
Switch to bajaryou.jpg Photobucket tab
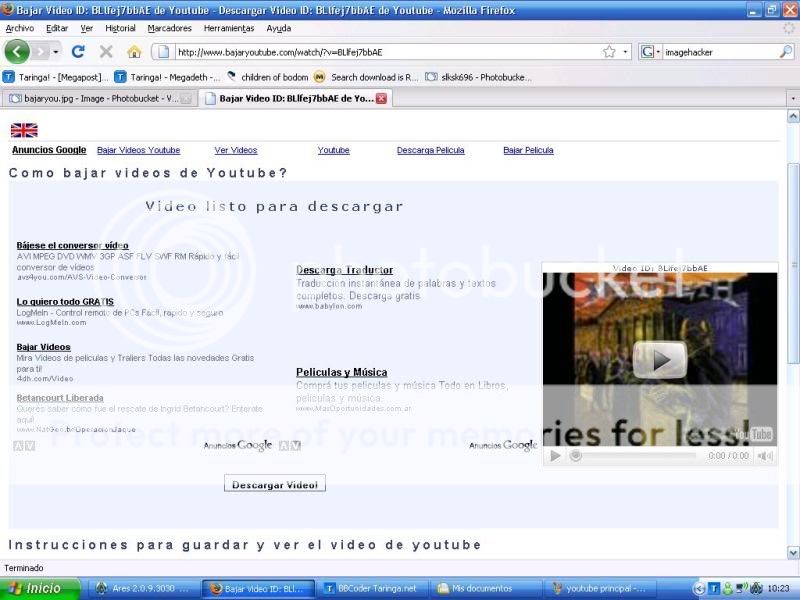[x=99, y=98]
